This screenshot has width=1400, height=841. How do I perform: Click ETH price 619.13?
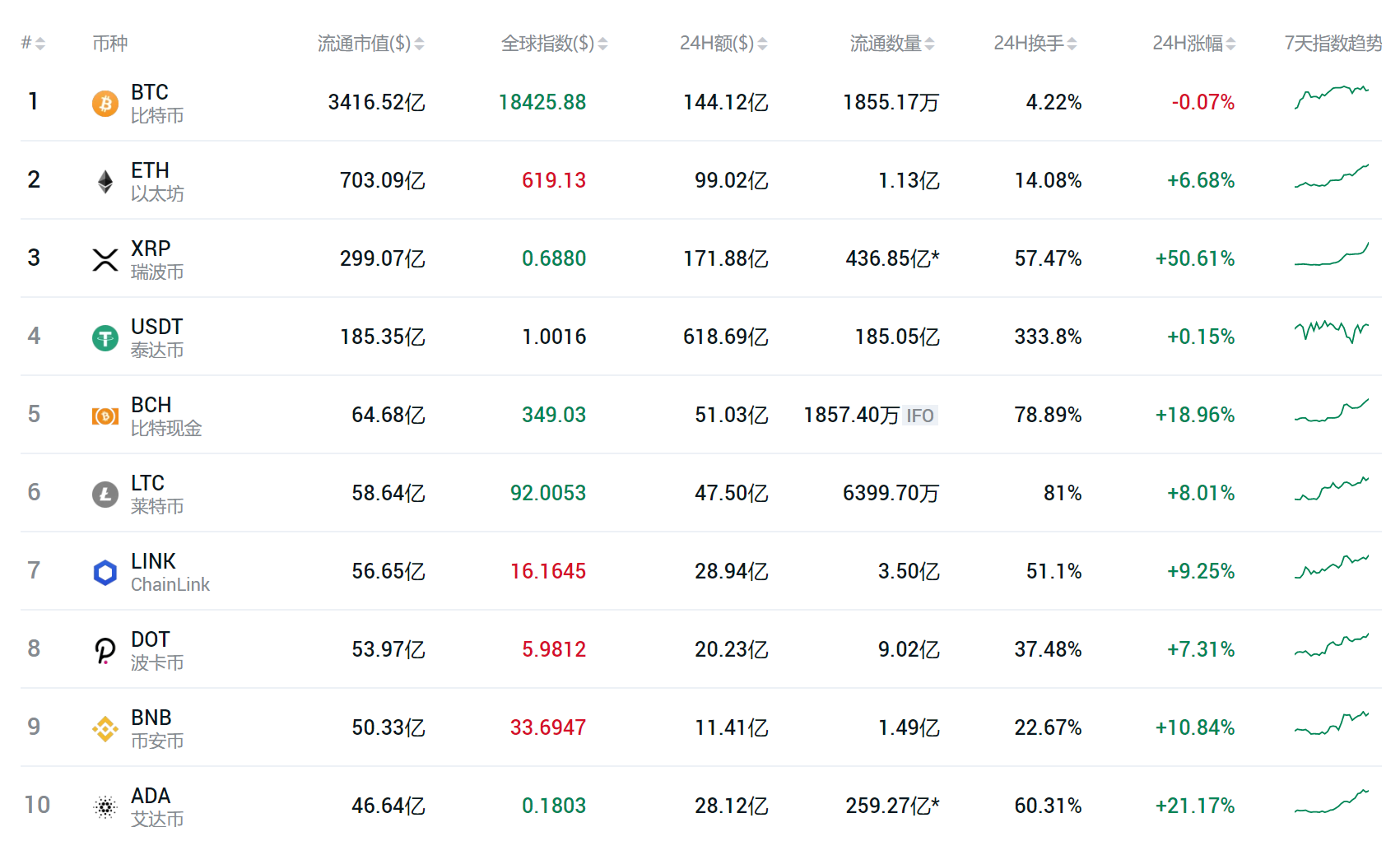pos(554,180)
